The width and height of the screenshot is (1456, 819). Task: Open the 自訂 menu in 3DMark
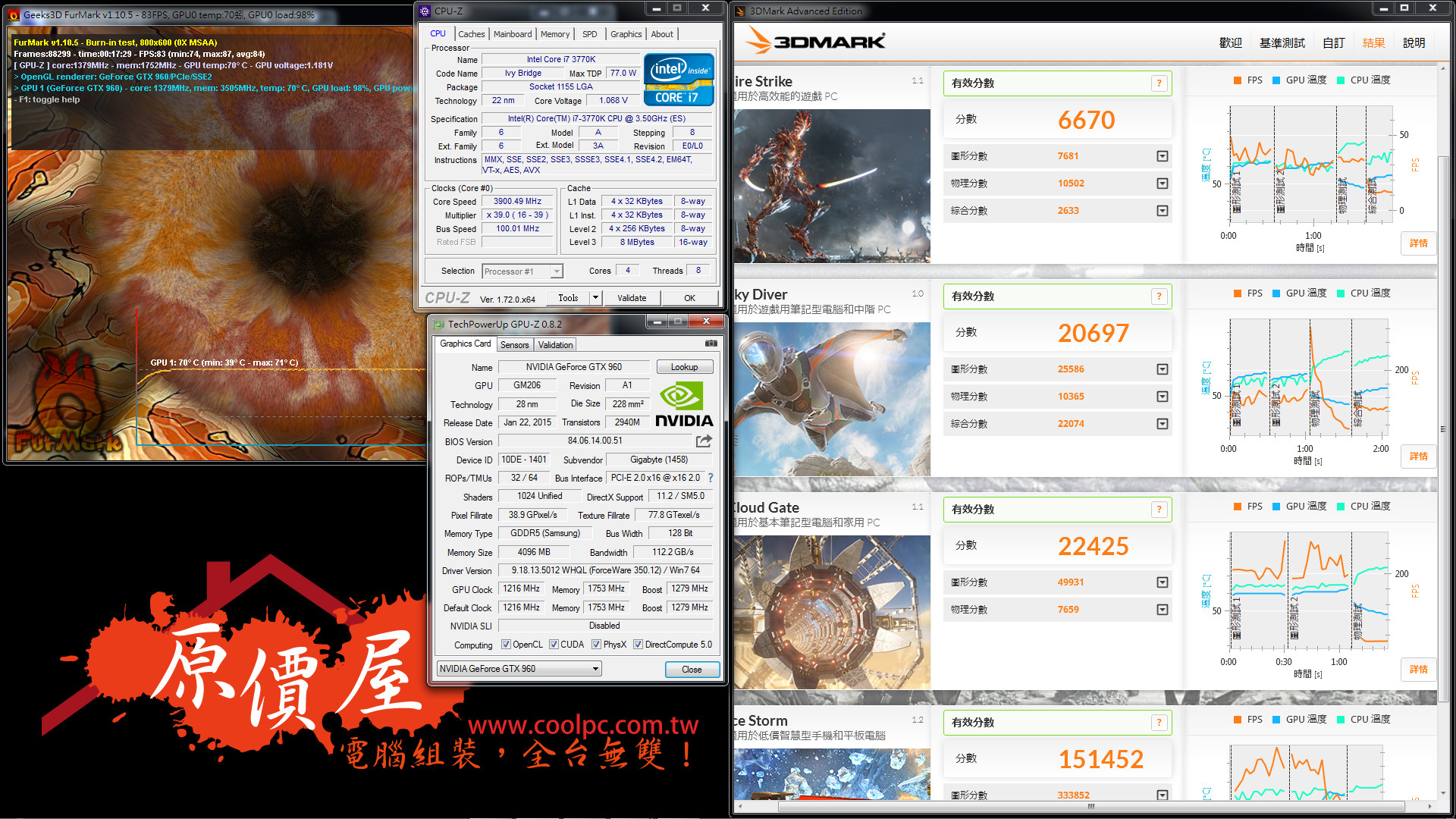tap(1334, 43)
